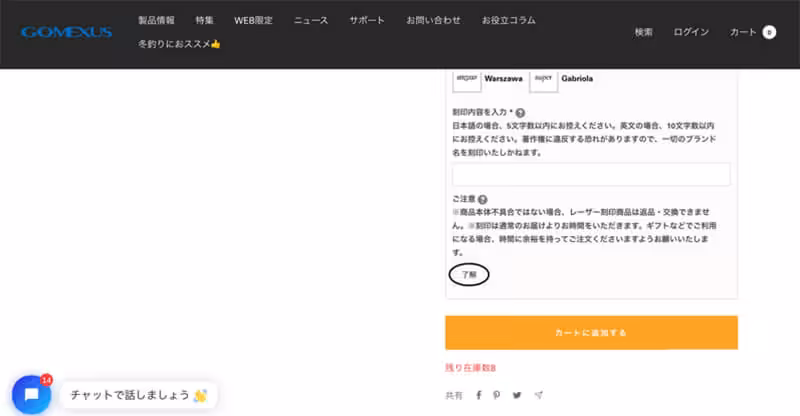
Task: Open the お役立コラム page
Action: 509,20
